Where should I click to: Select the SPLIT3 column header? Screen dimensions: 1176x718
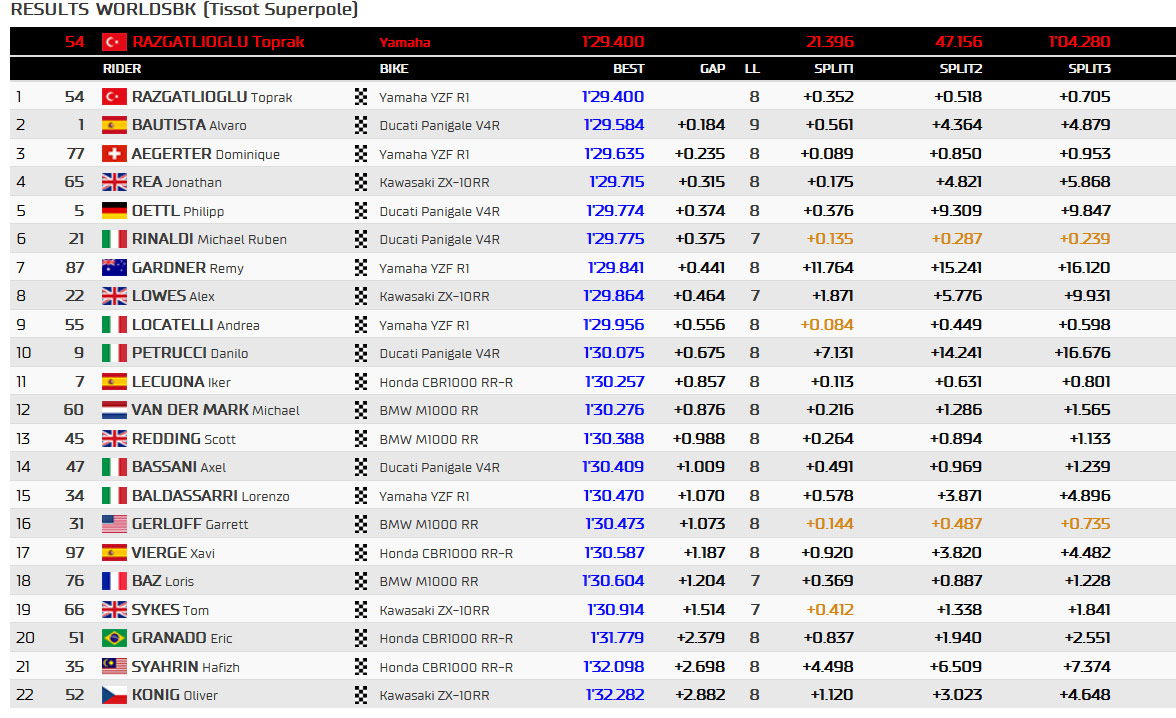pos(1089,68)
